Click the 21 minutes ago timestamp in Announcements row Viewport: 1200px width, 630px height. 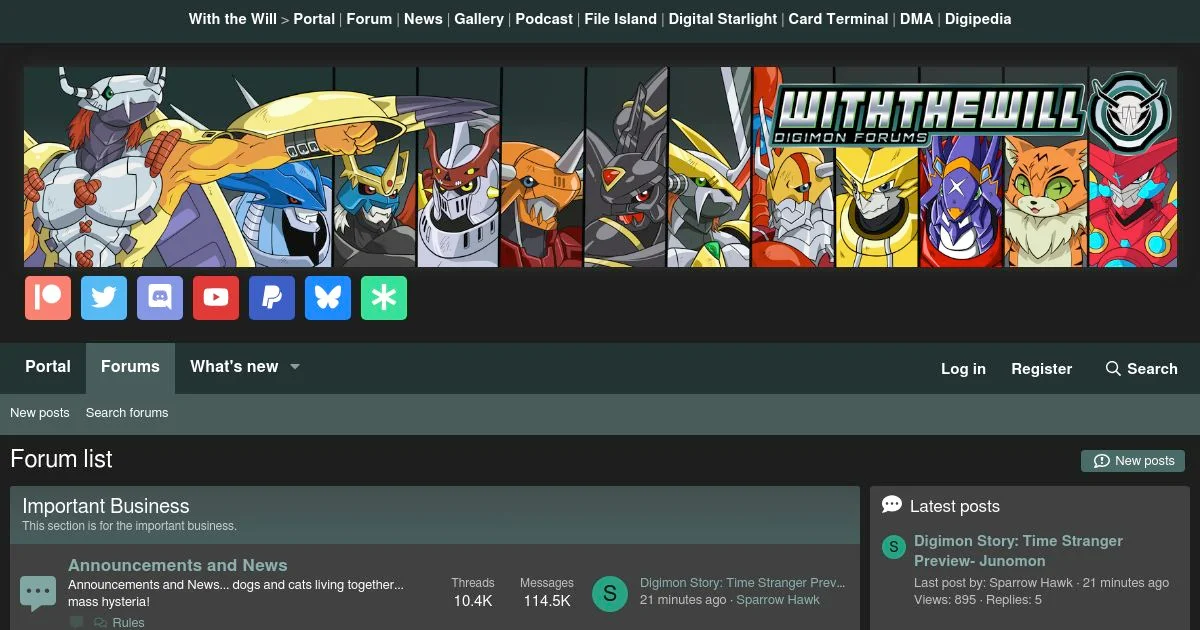[x=683, y=600]
